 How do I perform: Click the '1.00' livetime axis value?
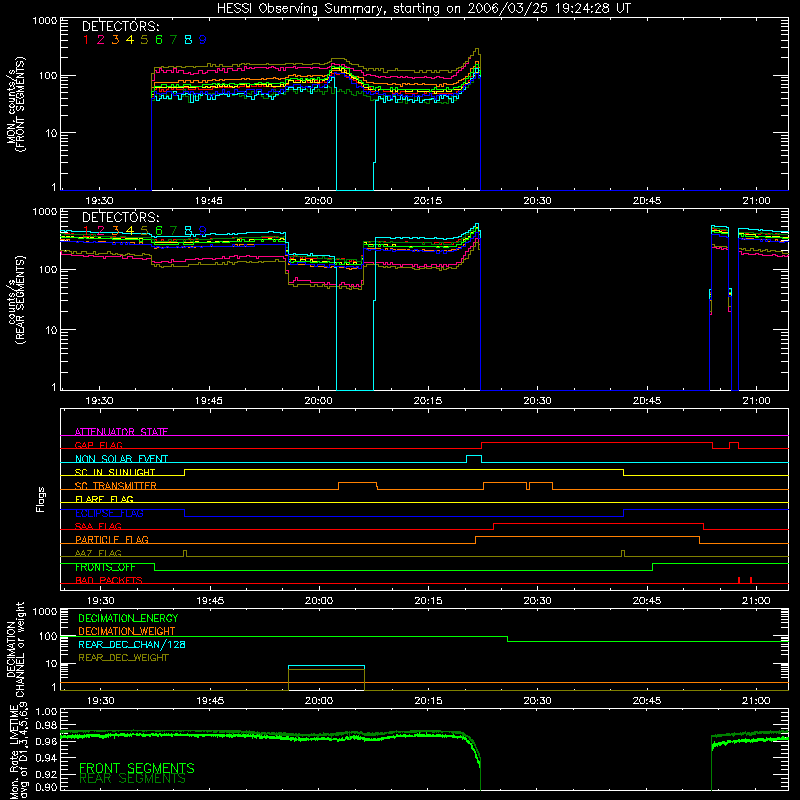47,711
